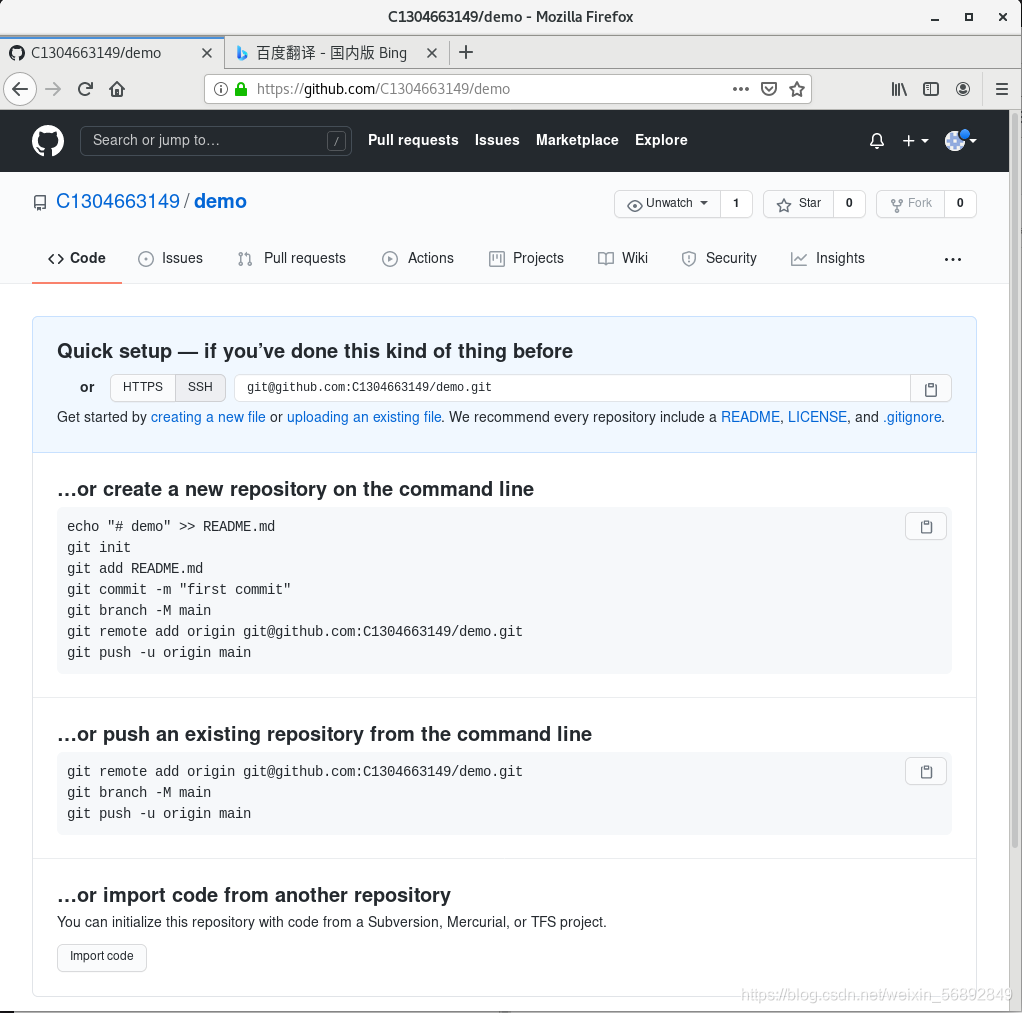Screen dimensions: 1022x1013
Task: Click the README link
Action: tap(750, 417)
